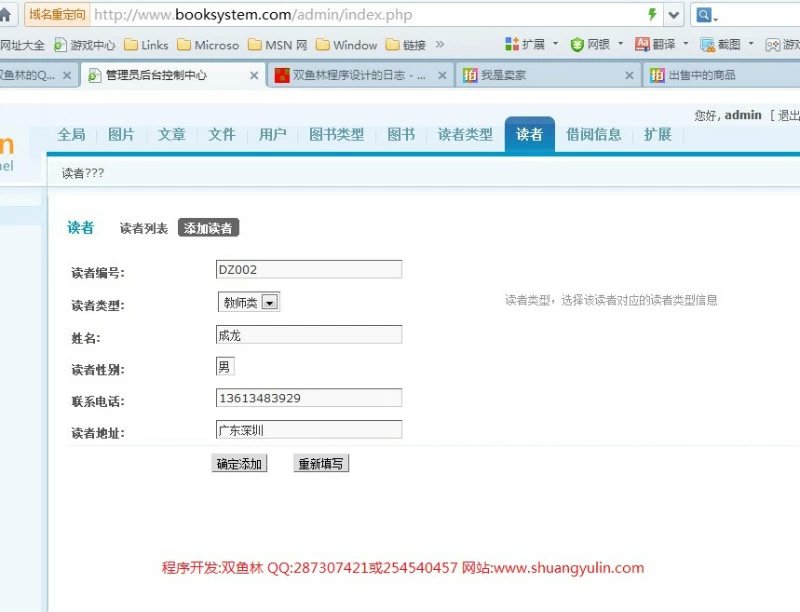Open the 图书 admin menu
Viewport: 800px width, 612px height.
pos(401,135)
